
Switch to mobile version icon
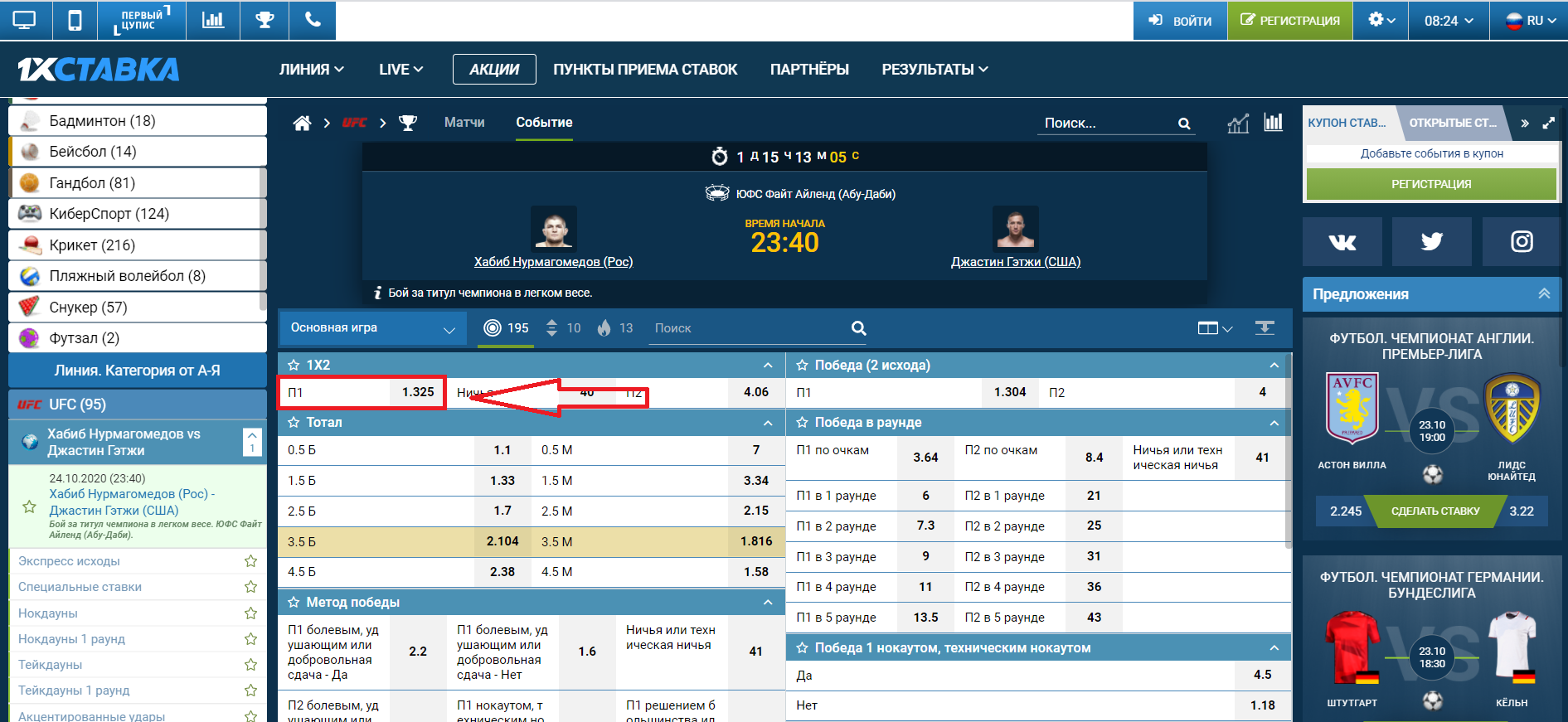tap(75, 20)
